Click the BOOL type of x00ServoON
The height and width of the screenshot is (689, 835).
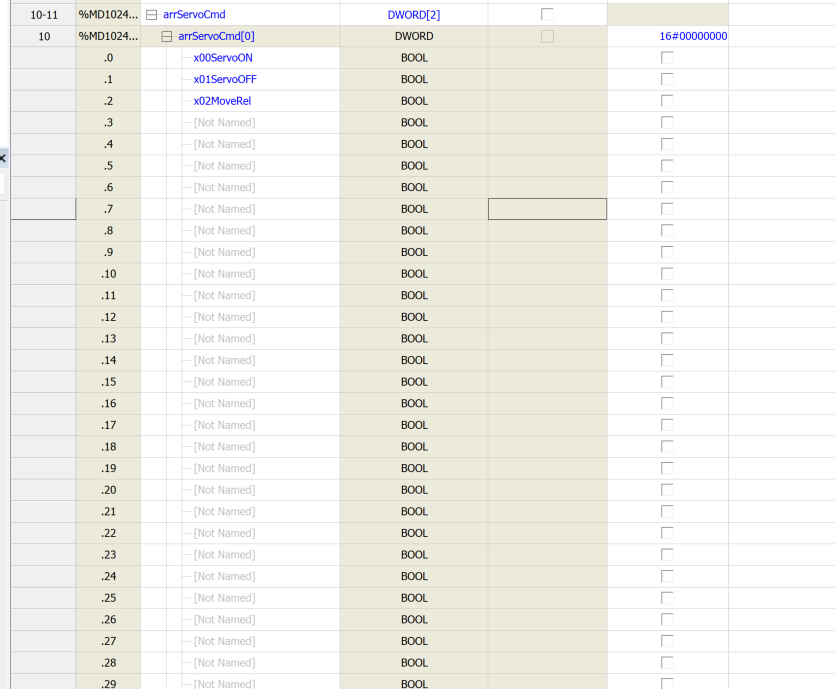click(x=414, y=58)
